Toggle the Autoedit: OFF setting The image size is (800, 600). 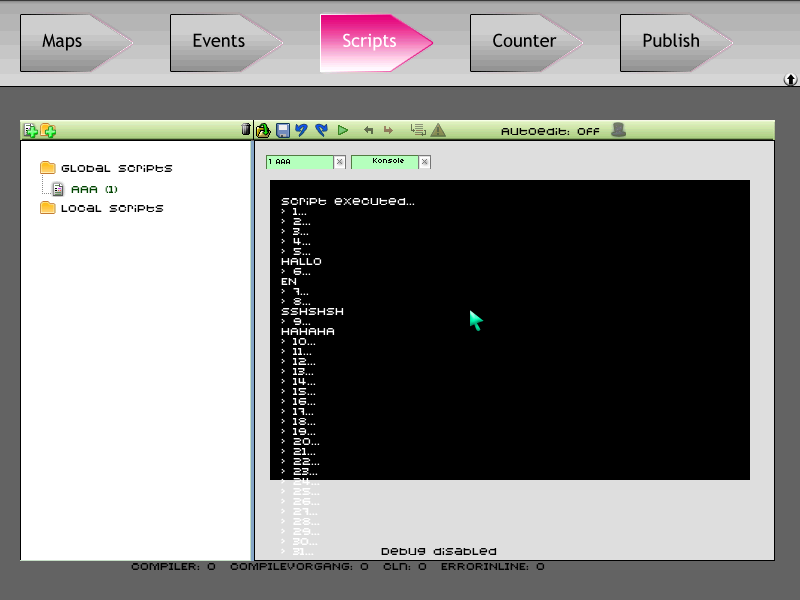pos(550,131)
